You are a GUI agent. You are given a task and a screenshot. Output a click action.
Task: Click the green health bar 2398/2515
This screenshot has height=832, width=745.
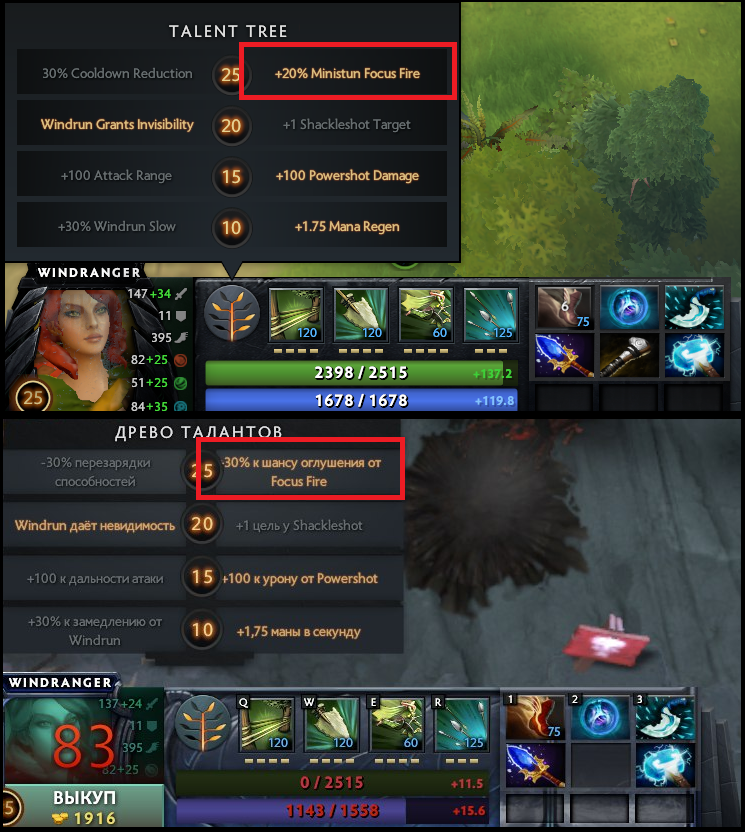361,373
